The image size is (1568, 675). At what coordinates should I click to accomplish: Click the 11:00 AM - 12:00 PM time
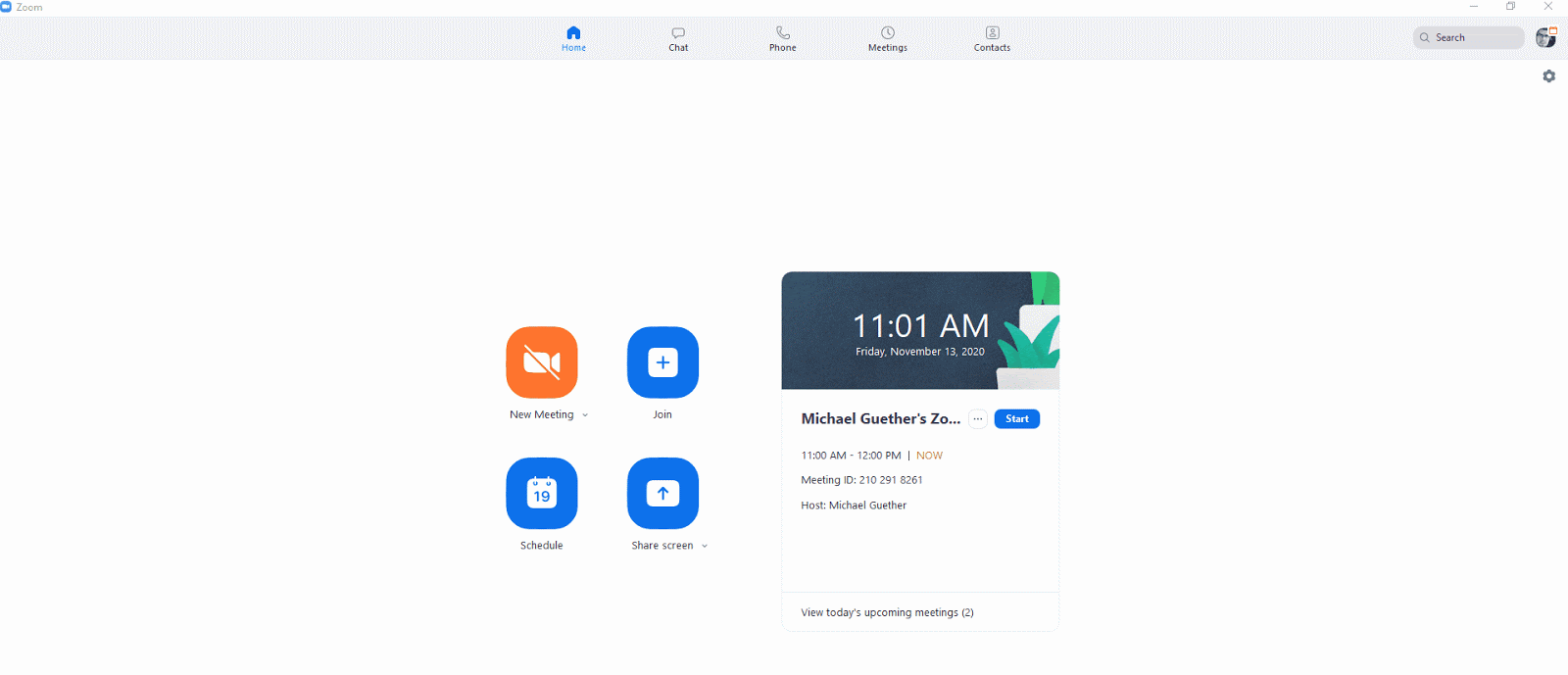click(851, 456)
